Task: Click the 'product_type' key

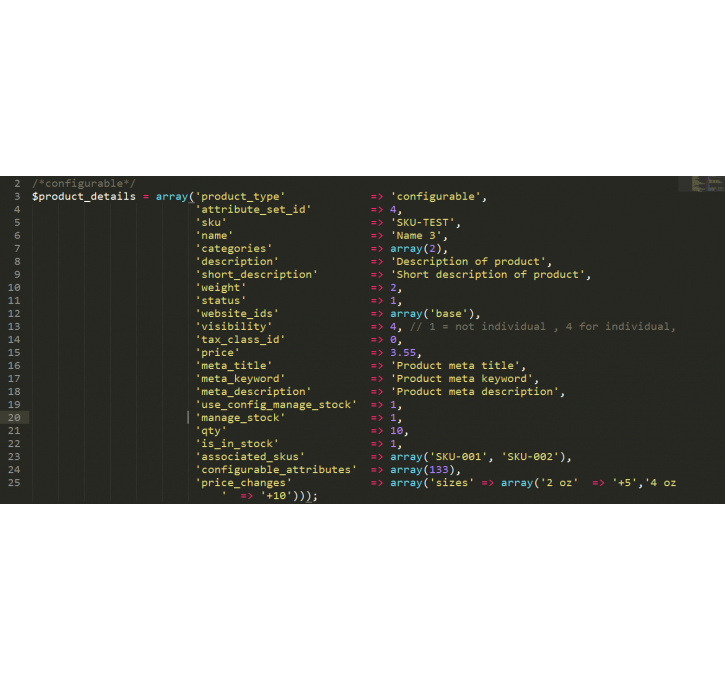Action: coord(240,196)
